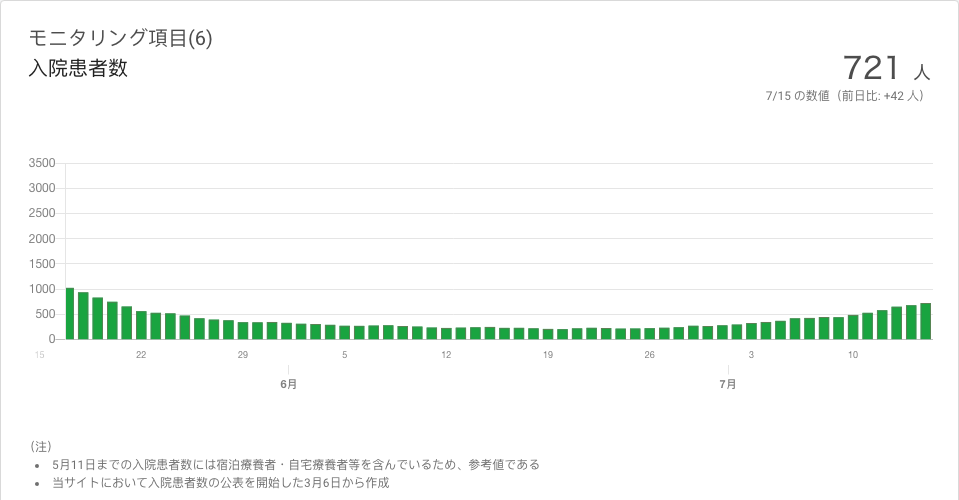Click the 2000 y-axis label
This screenshot has height=500, width=959.
(x=42, y=239)
